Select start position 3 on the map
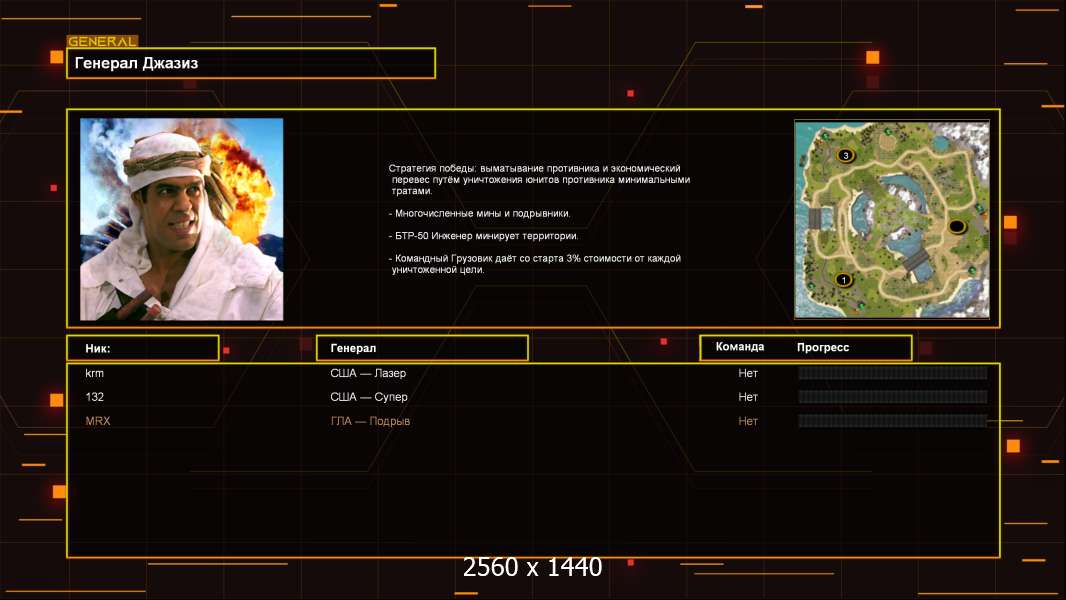 click(x=846, y=156)
